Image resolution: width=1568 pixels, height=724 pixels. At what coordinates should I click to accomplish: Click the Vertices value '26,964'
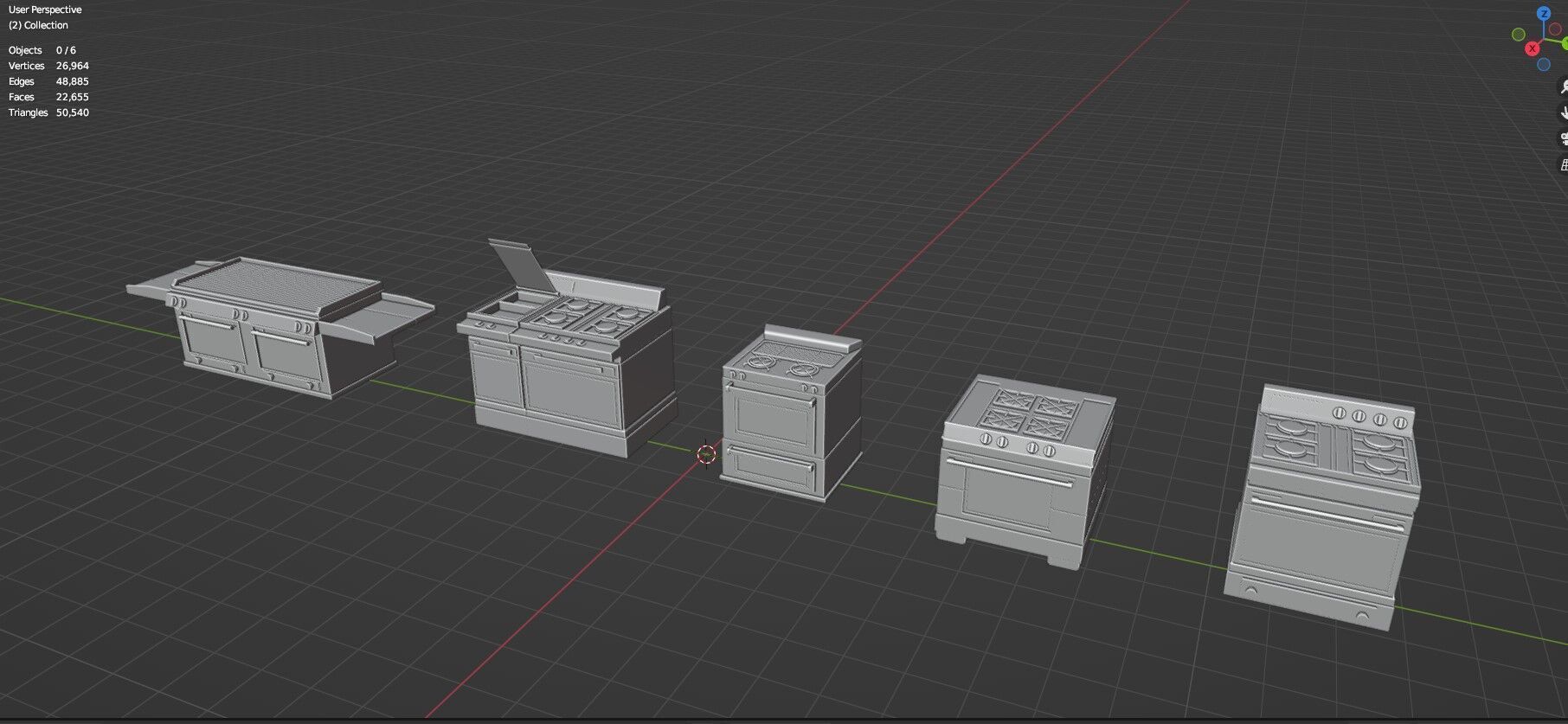[72, 66]
